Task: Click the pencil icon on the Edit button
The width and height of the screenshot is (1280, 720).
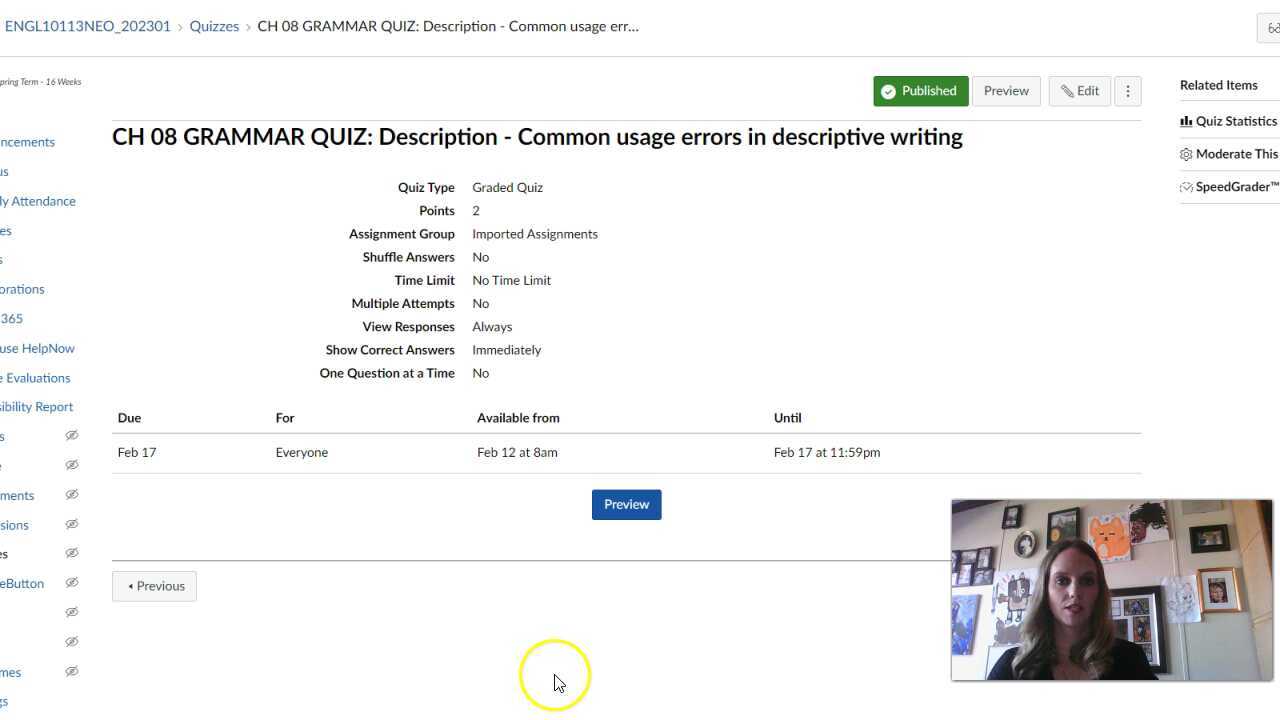Action: click(1069, 90)
